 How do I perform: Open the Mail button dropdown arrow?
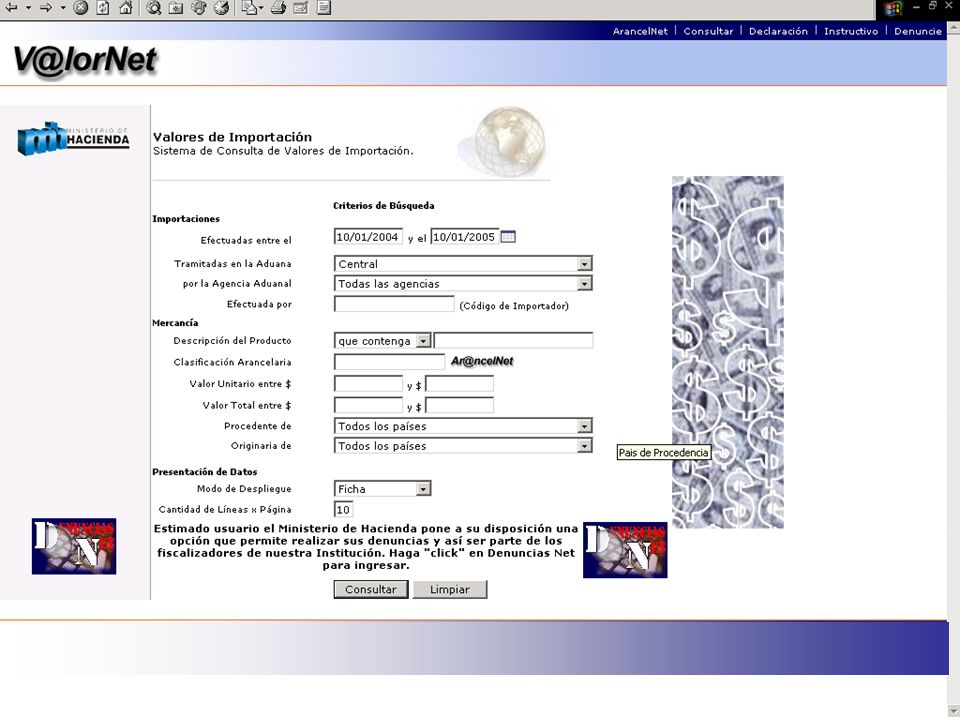pyautogui.click(x=261, y=7)
